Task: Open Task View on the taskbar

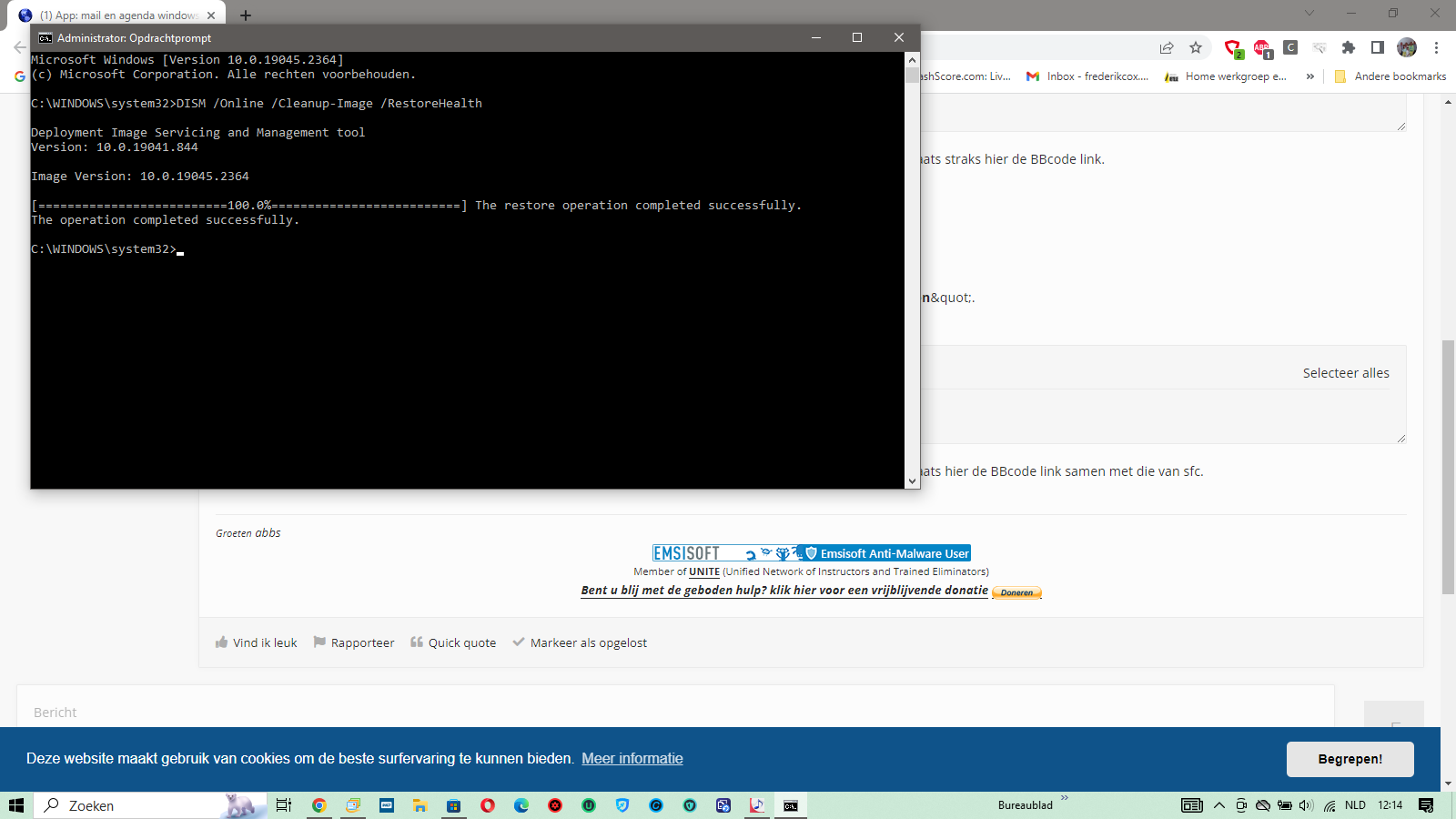Action: point(284,805)
